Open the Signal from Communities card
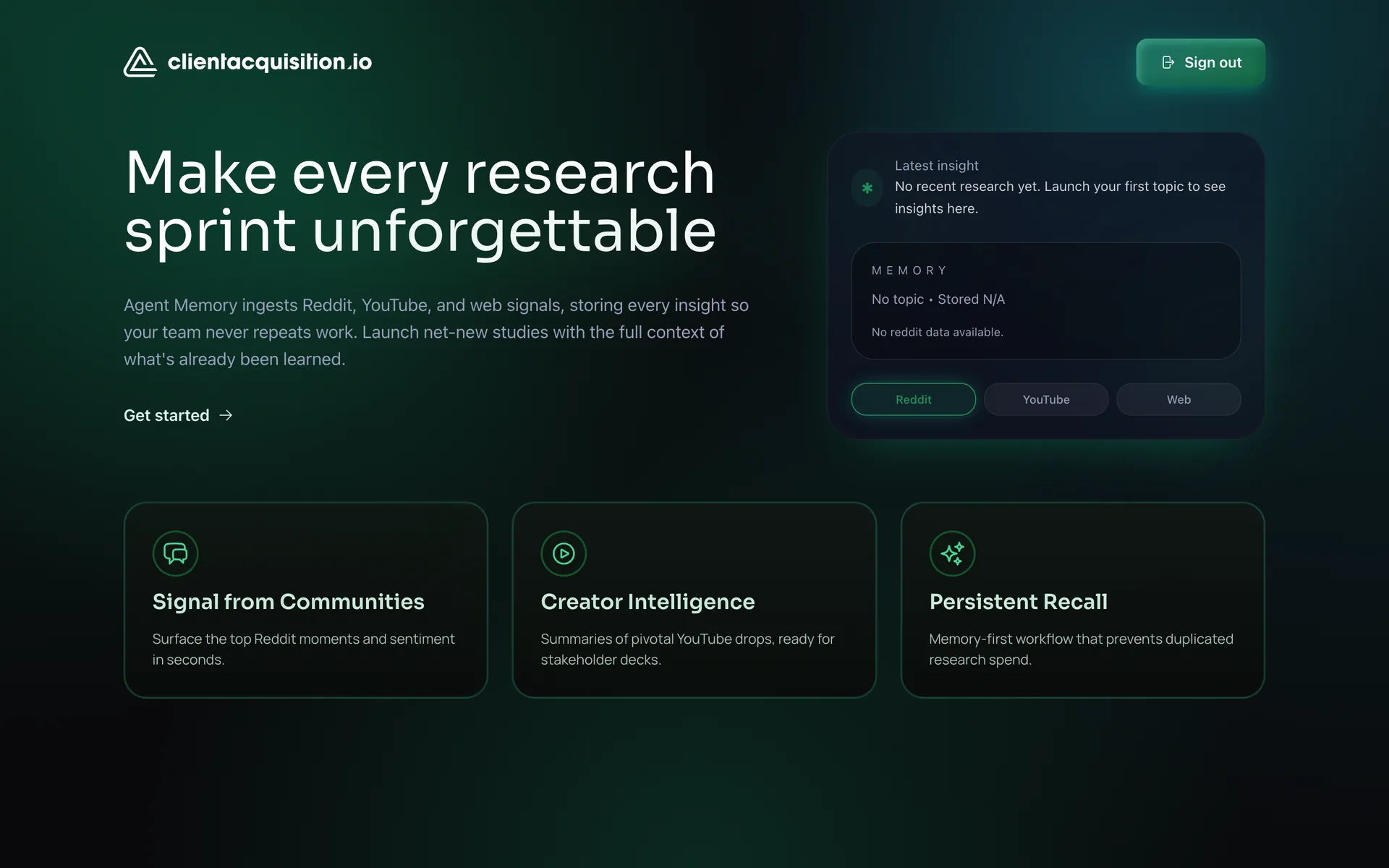Viewport: 1389px width, 868px height. pyautogui.click(x=306, y=600)
